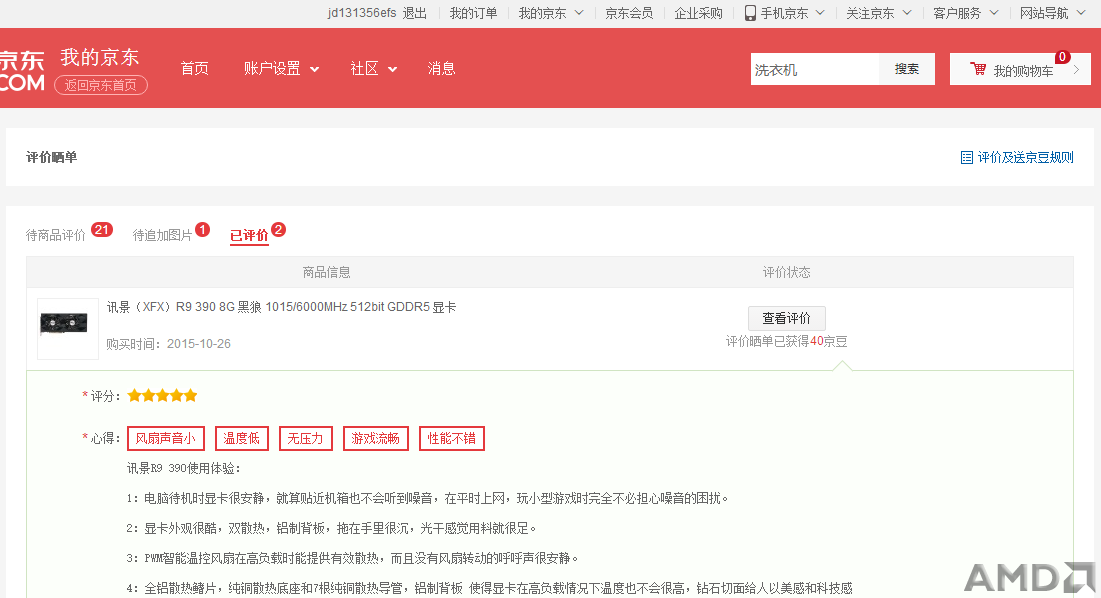Click the search input field with 洗衣机
The width and height of the screenshot is (1101, 598).
coord(815,69)
